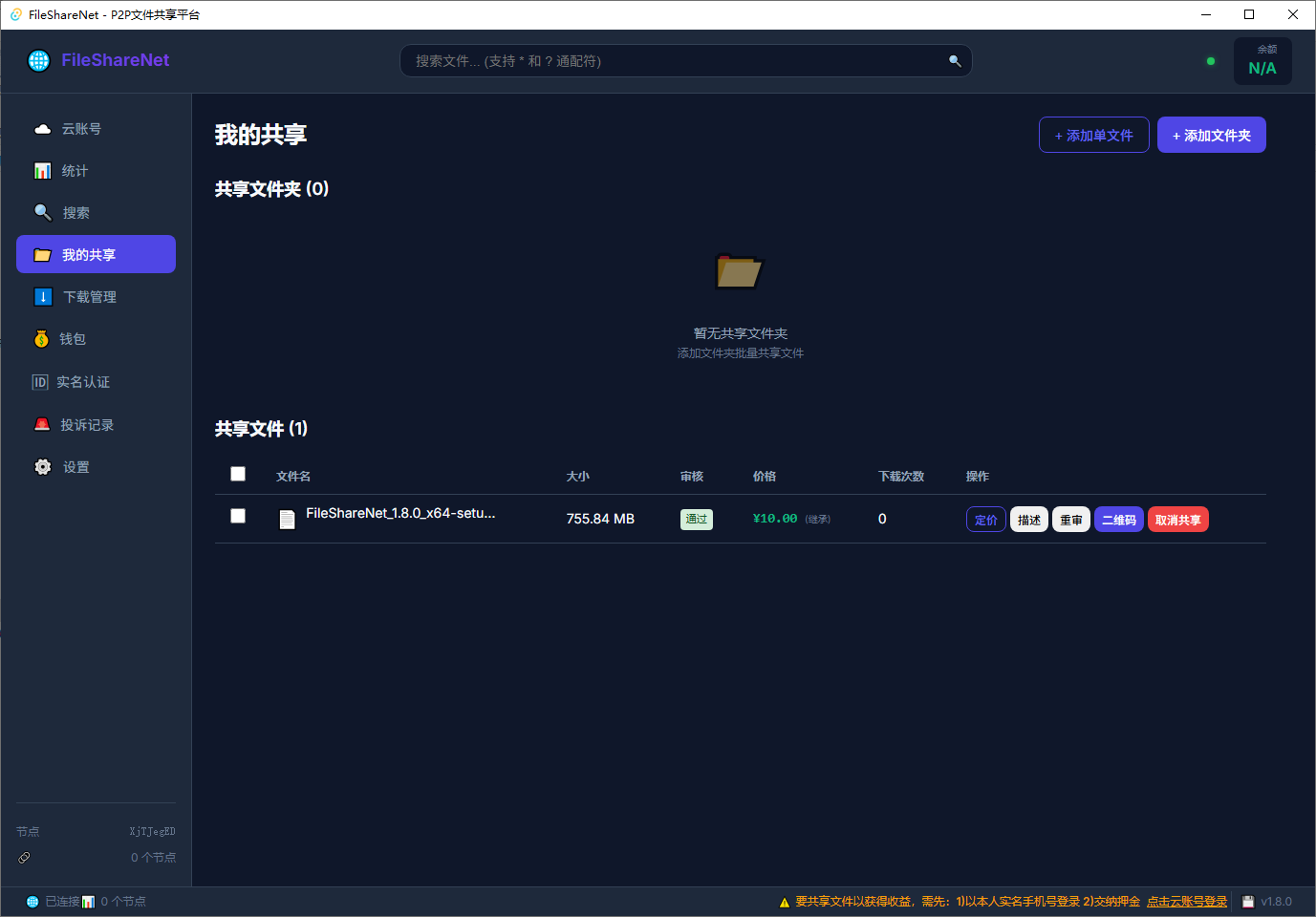Click 描述 for the shared file
Screen dimensions: 1316x917
(1029, 520)
